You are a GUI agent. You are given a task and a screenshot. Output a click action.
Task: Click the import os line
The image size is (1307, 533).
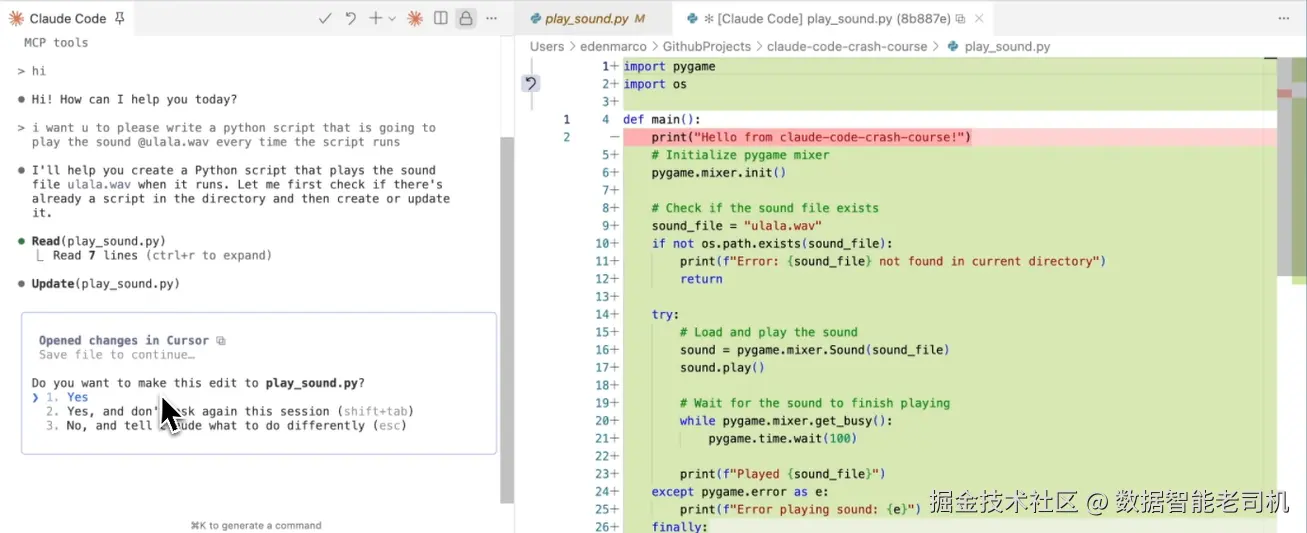(655, 84)
